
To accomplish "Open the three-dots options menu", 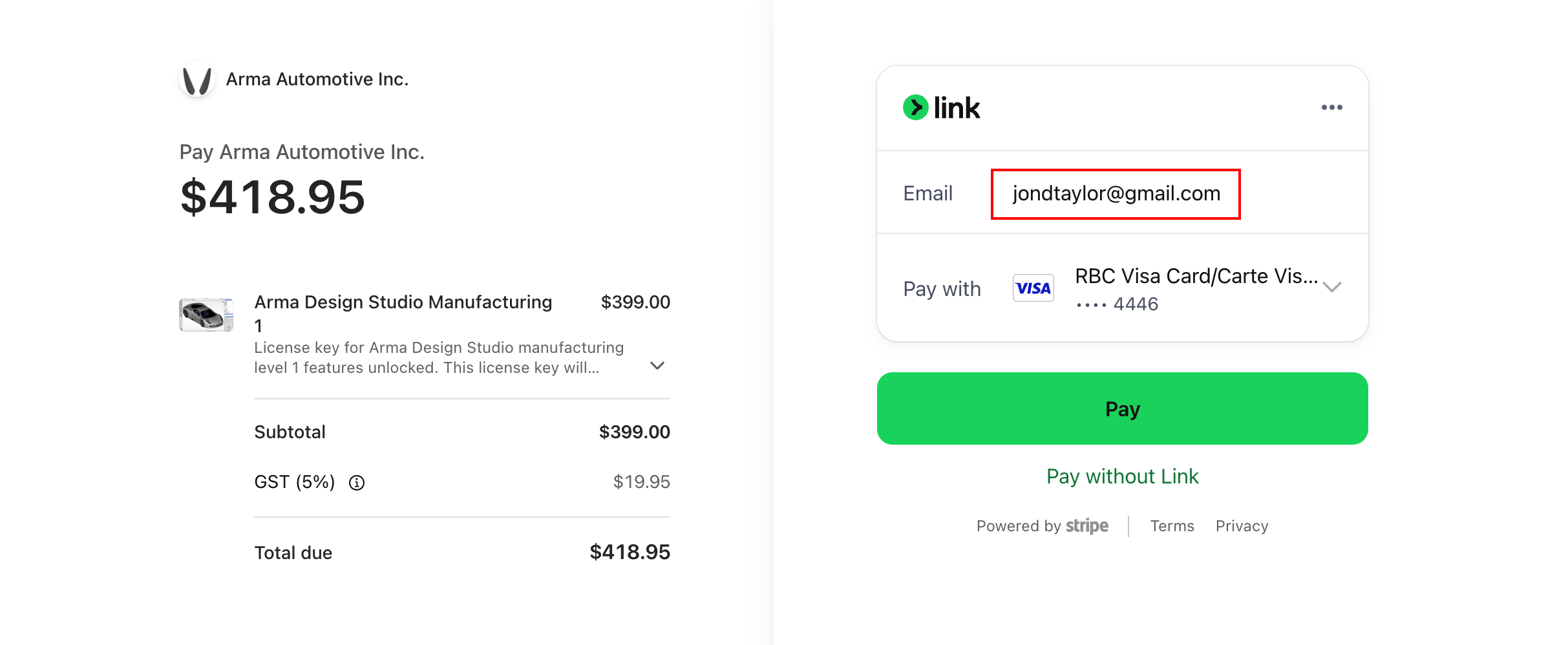I will coord(1331,107).
